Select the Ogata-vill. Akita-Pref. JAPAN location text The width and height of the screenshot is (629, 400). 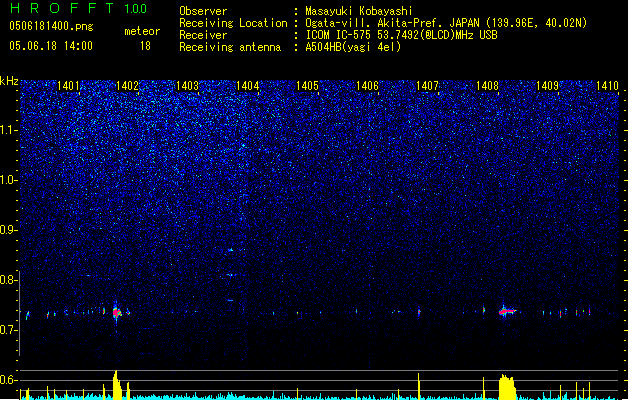[x=446, y=23]
